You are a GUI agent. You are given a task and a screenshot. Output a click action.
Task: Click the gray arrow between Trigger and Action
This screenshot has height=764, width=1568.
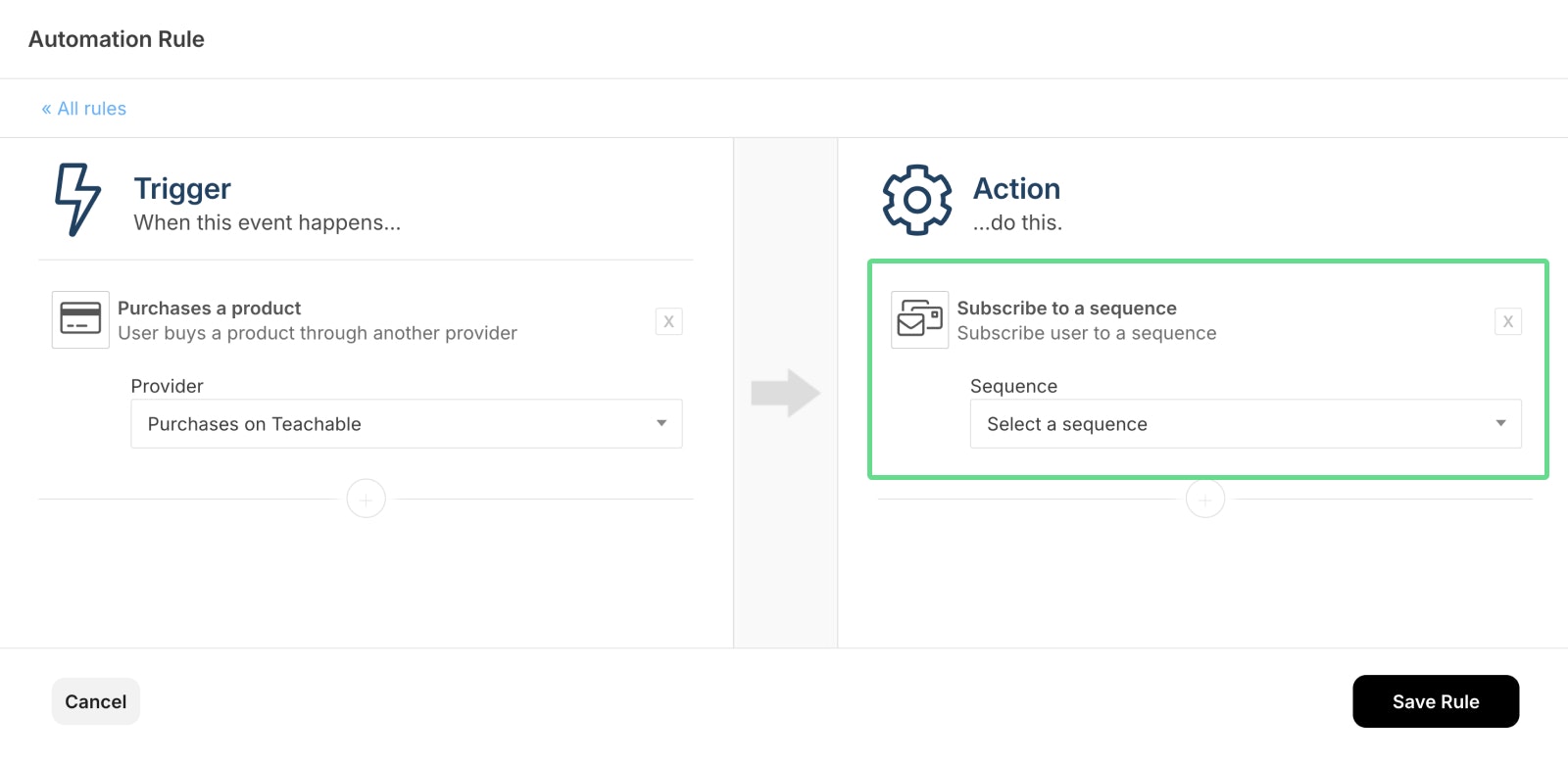(x=785, y=393)
